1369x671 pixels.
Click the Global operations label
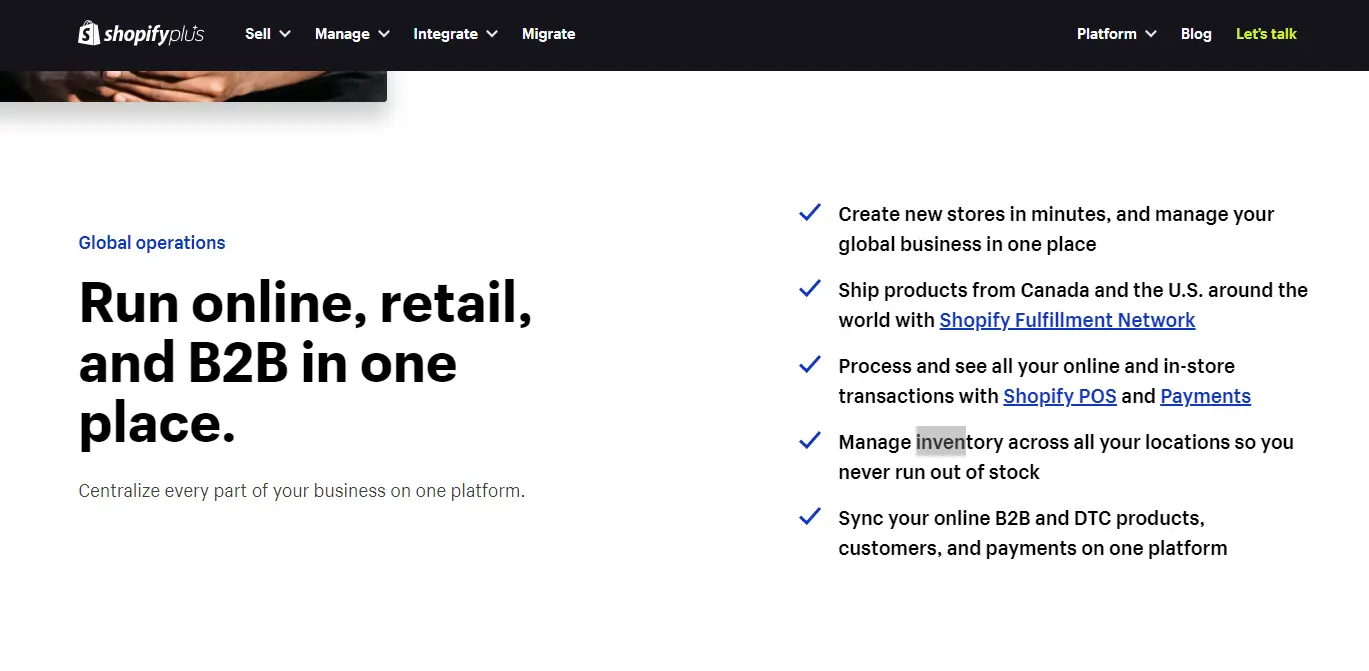pos(152,243)
